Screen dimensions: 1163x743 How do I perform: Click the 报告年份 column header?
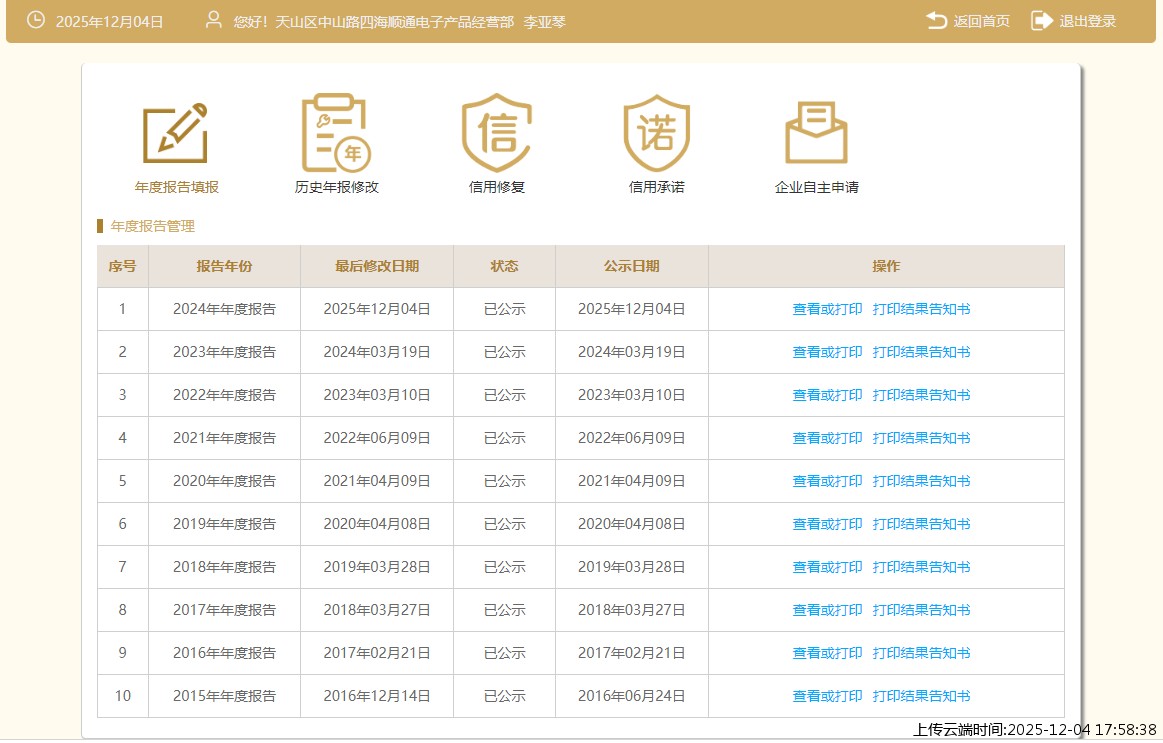(224, 266)
